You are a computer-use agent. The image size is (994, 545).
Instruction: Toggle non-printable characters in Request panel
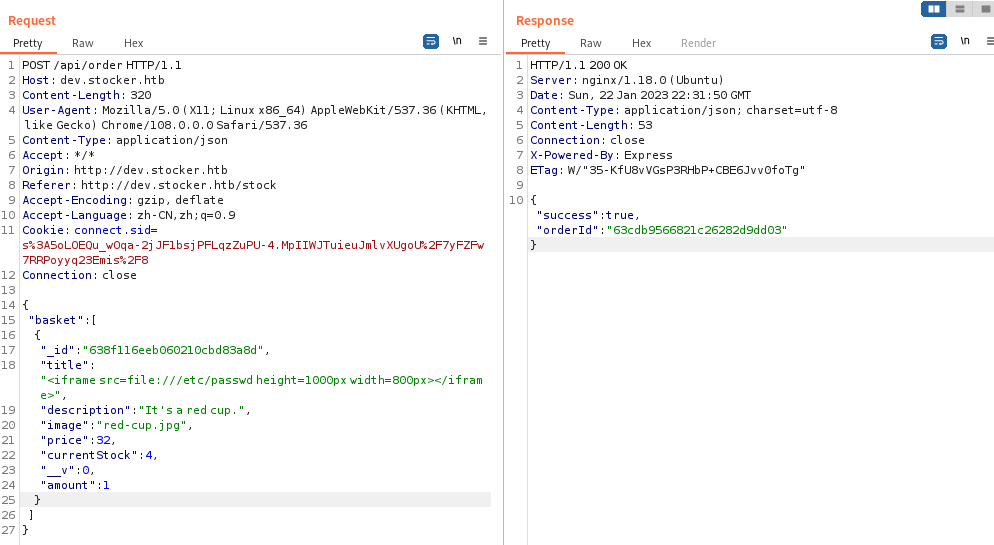(457, 41)
